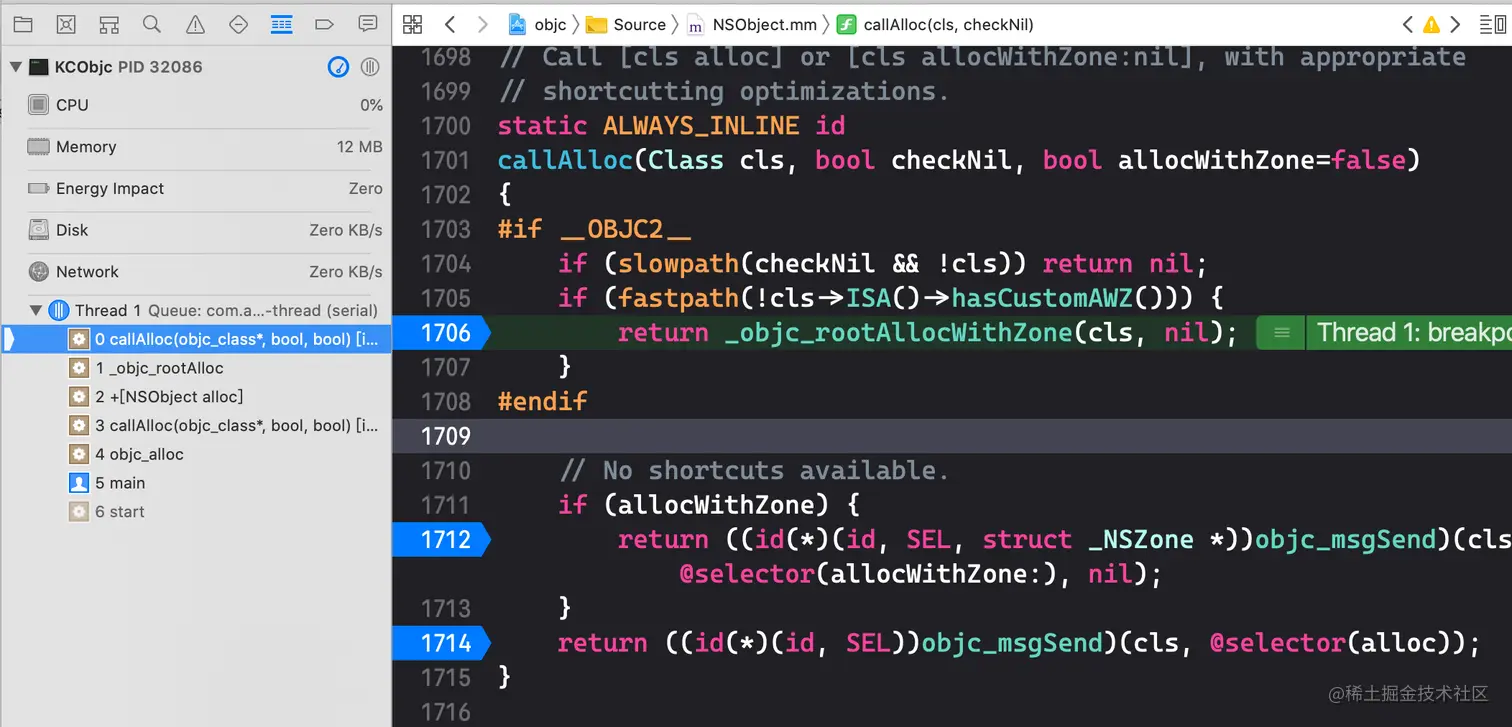The height and width of the screenshot is (727, 1512).
Task: Jump to previous issue arrow
Action: (x=1408, y=24)
